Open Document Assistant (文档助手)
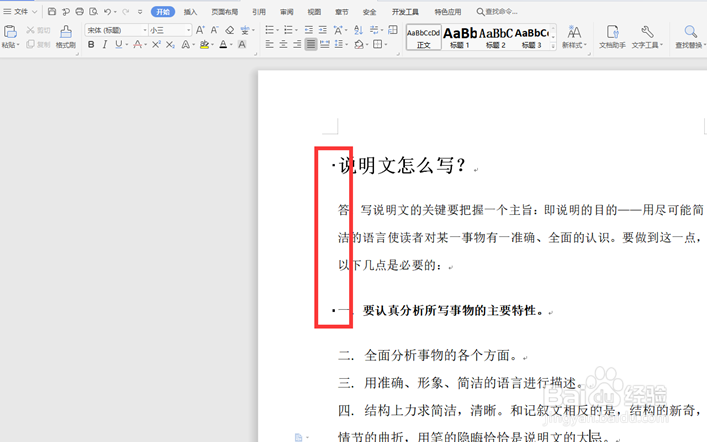 click(612, 37)
